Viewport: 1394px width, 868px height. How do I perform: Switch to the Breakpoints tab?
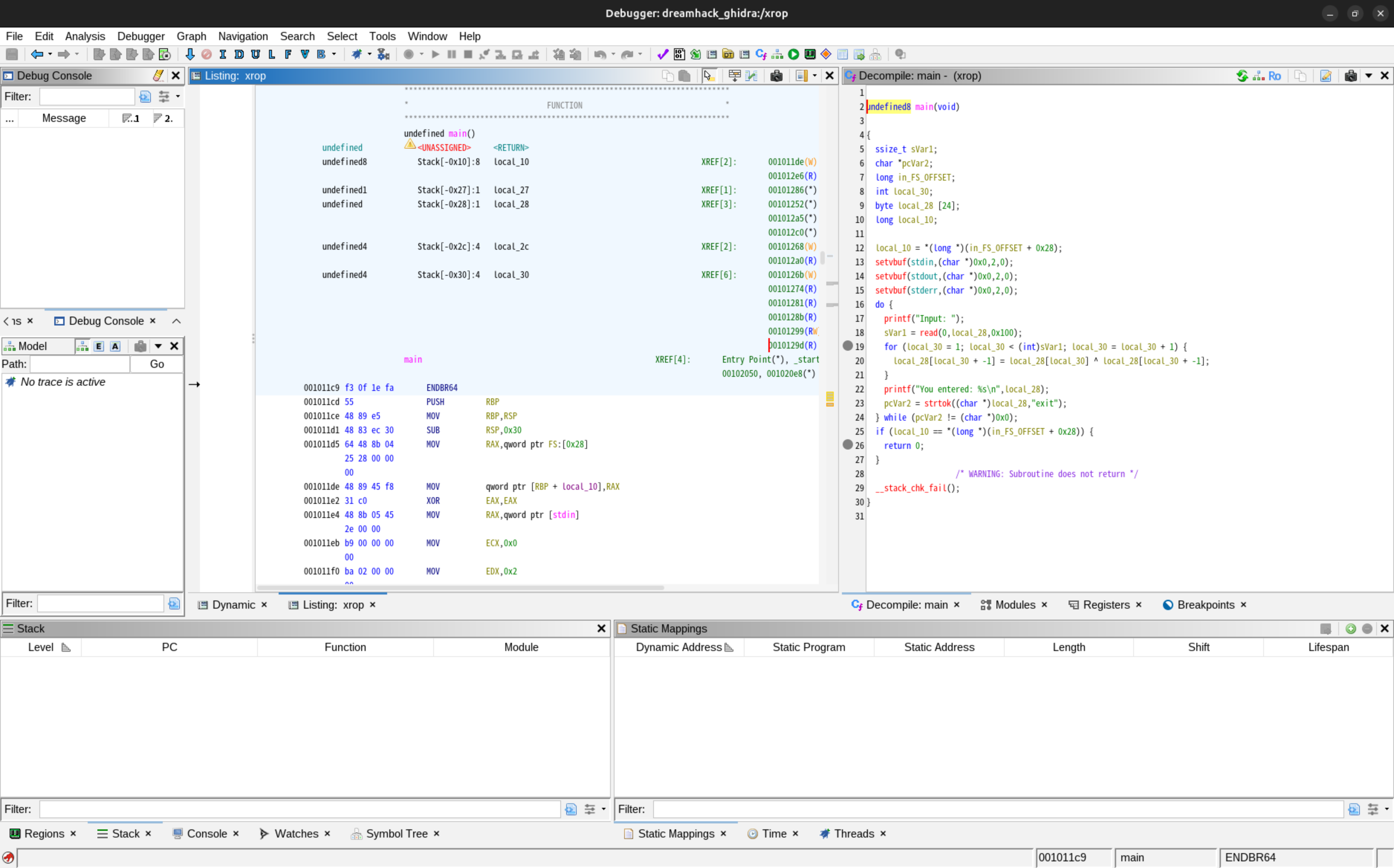(x=1205, y=605)
